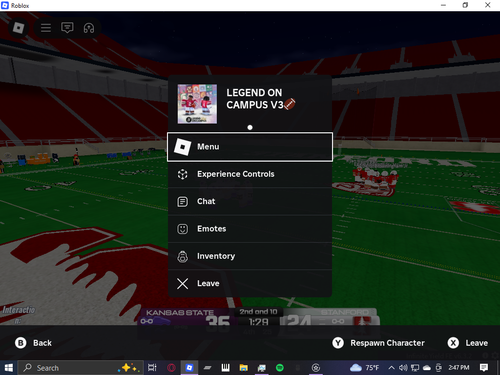
Task: Open Task View in the taskbar
Action: 152,368
